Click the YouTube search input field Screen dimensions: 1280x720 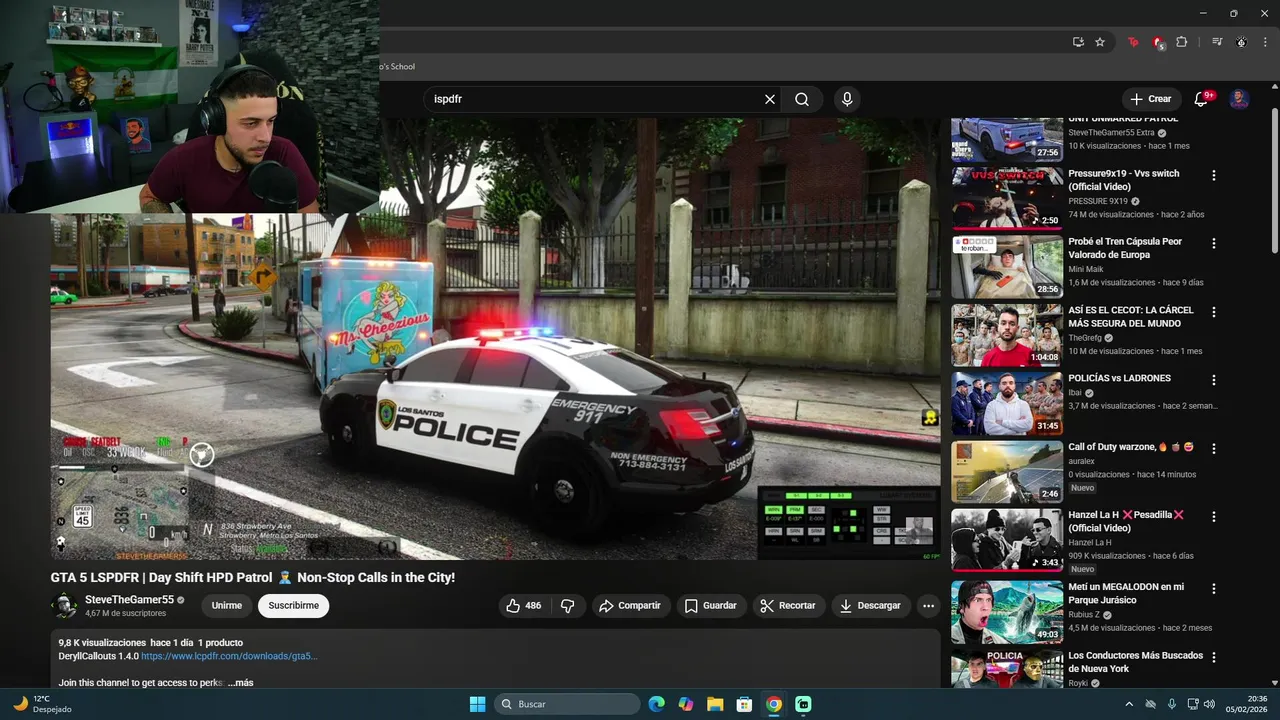pyautogui.click(x=595, y=99)
